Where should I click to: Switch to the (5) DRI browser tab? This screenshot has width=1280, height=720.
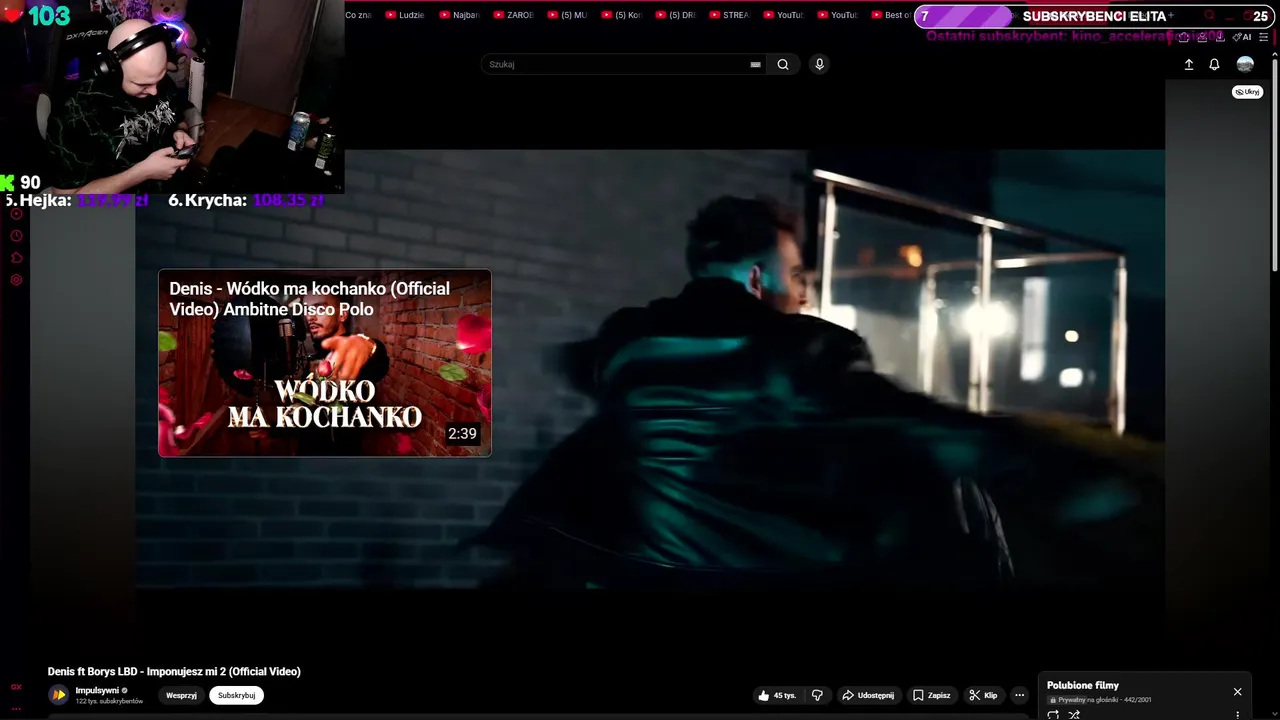(x=675, y=15)
